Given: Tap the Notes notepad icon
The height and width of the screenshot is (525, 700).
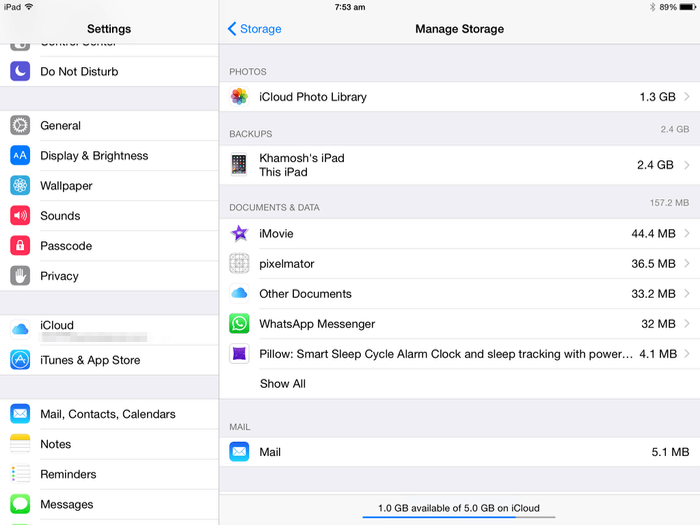Looking at the screenshot, I should 20,444.
